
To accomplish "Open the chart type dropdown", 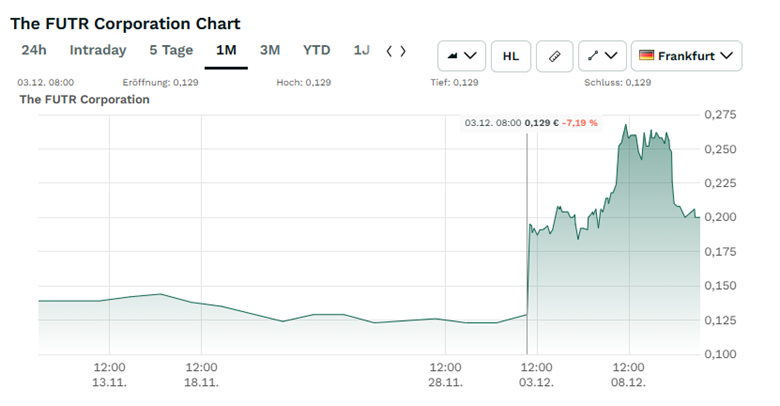I will (x=462, y=56).
